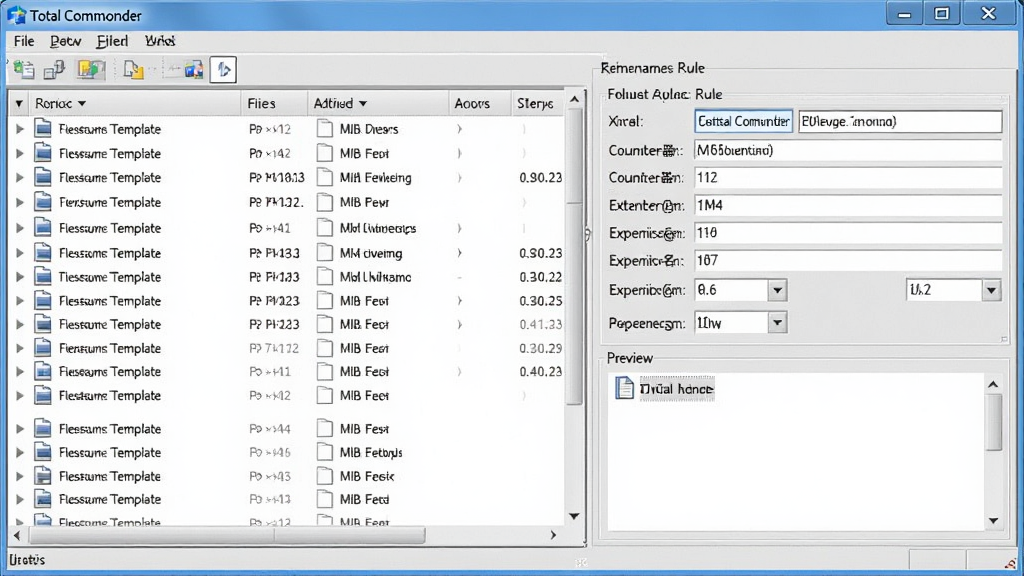Click the page icon beside MIB Fecd
Viewport: 1024px width, 576px height.
[x=325, y=499]
